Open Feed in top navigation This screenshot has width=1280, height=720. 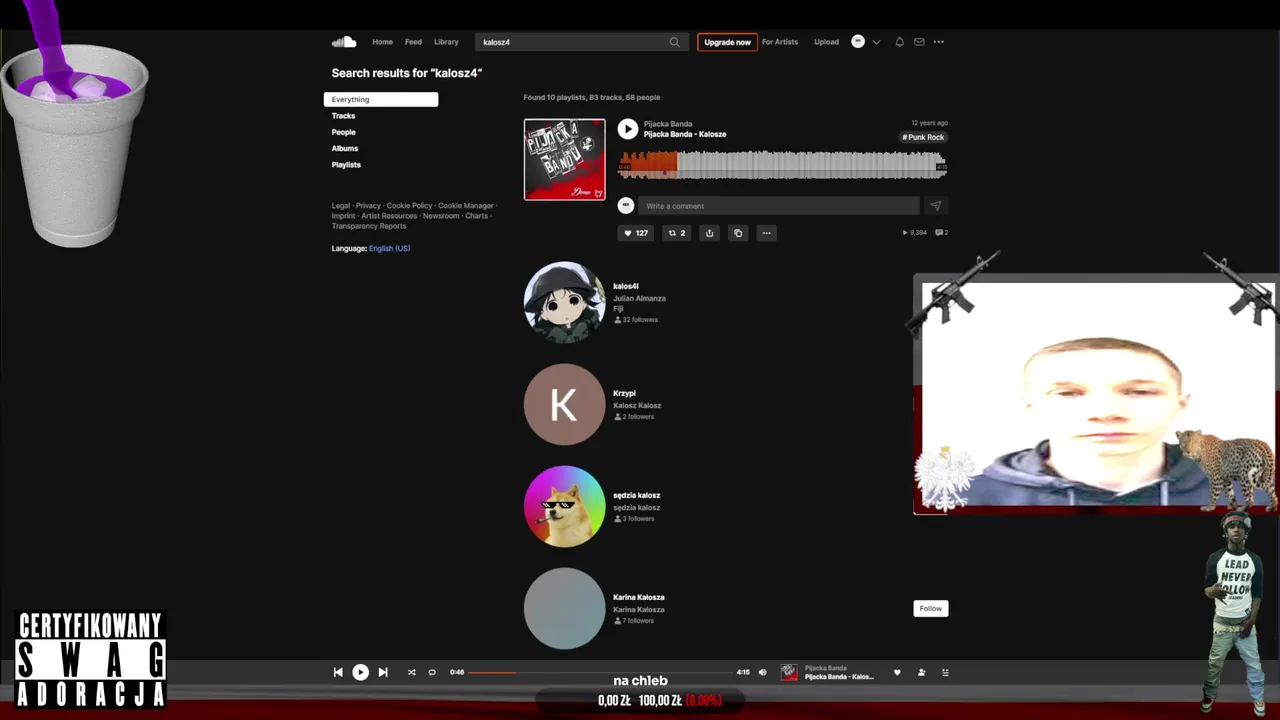click(413, 42)
